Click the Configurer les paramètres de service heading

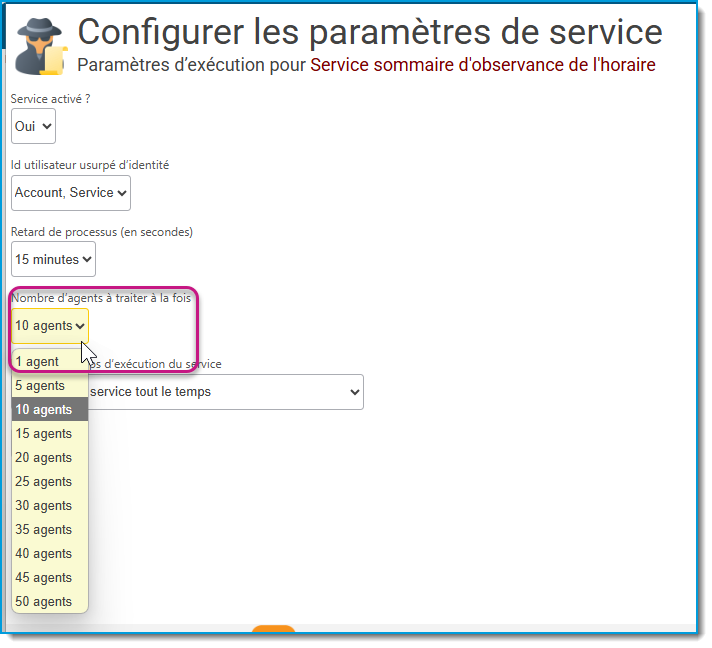(x=370, y=32)
